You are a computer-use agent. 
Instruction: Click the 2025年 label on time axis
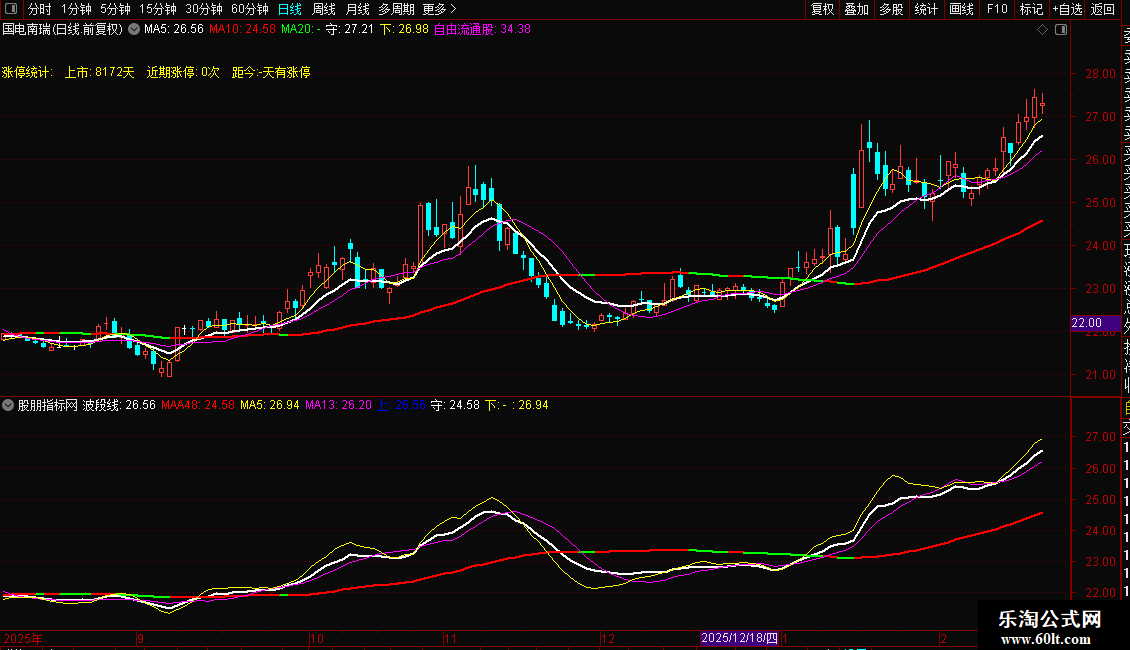click(x=23, y=638)
